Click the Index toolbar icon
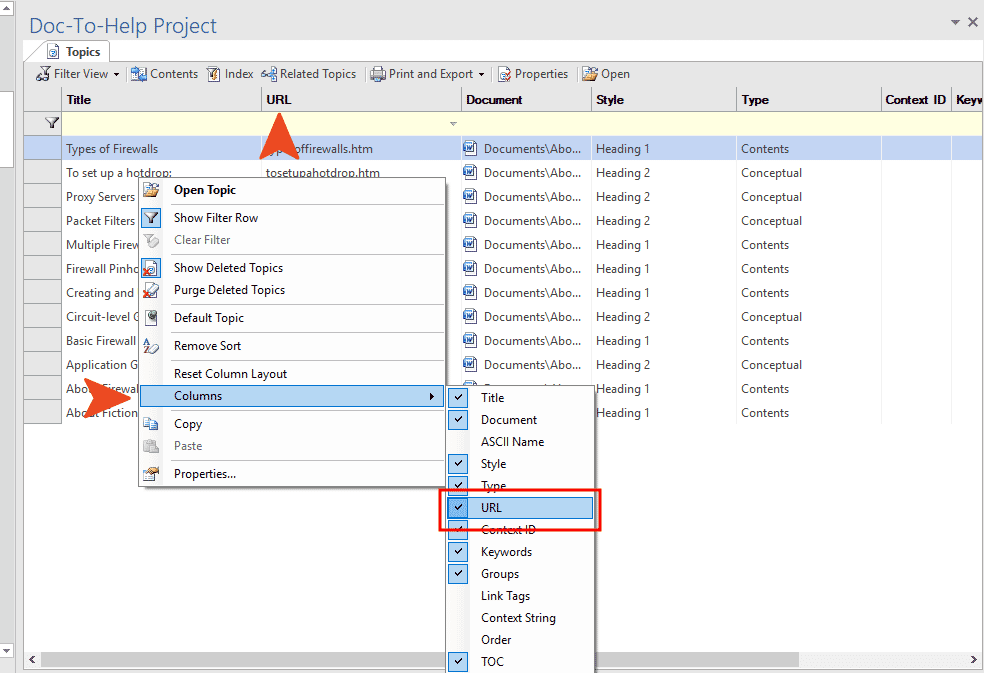The width and height of the screenshot is (984, 673). pyautogui.click(x=214, y=74)
